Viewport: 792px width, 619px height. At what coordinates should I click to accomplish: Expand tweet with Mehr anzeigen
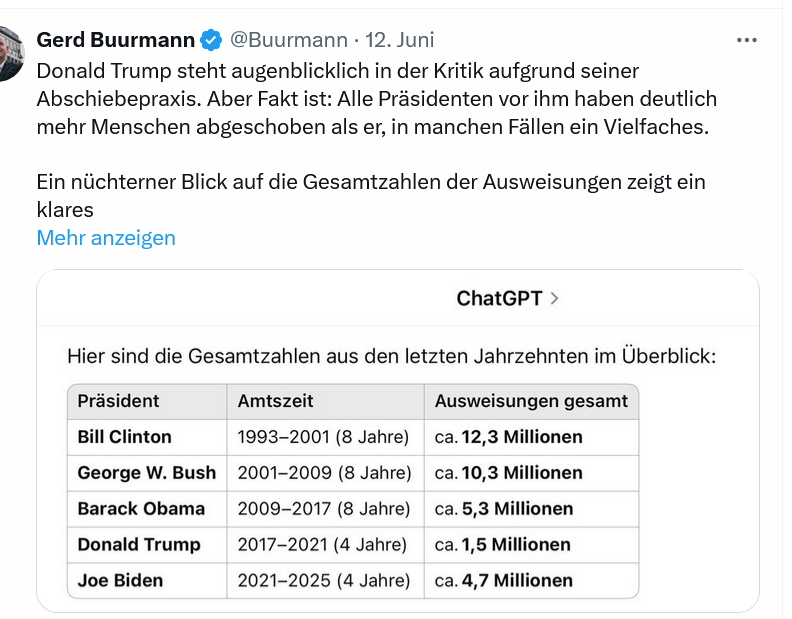106,237
